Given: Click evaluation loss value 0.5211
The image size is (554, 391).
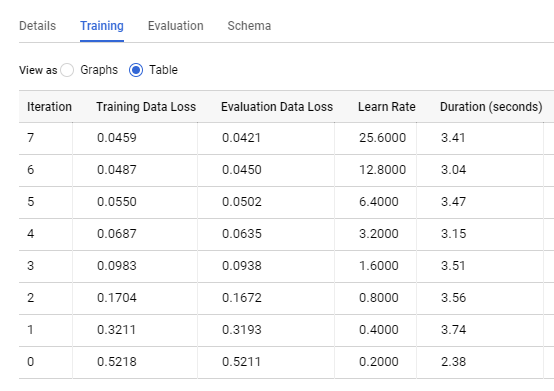Looking at the screenshot, I should [x=242, y=362].
